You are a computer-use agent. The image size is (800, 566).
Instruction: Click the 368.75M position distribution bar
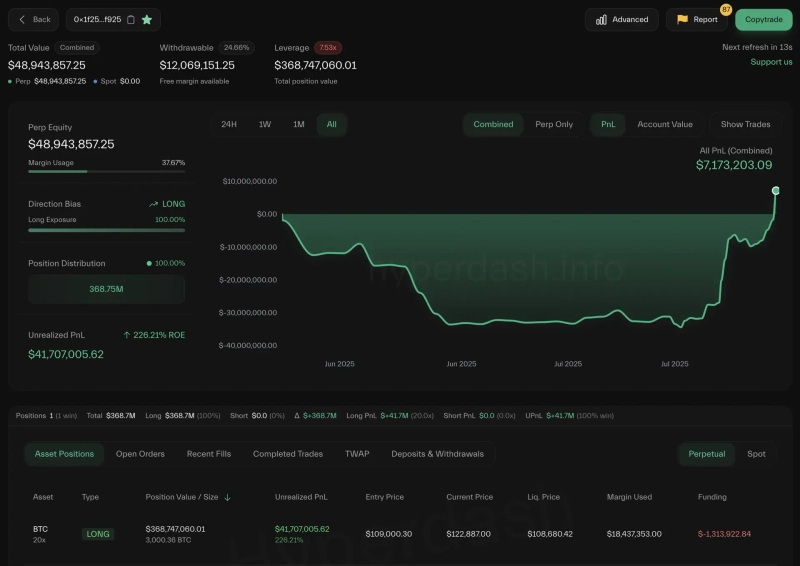coord(106,289)
